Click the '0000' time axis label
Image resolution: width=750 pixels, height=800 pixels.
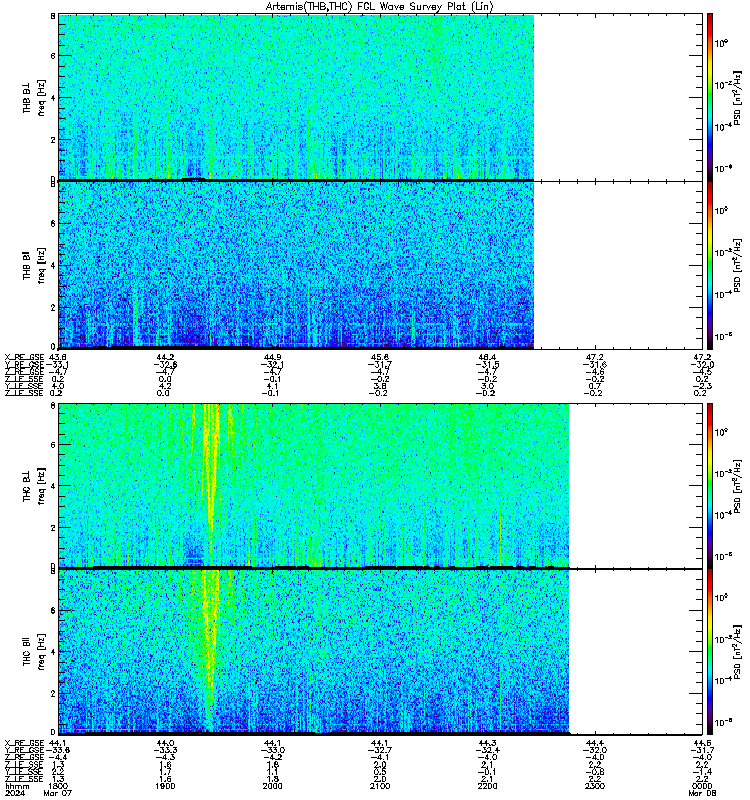(702, 786)
